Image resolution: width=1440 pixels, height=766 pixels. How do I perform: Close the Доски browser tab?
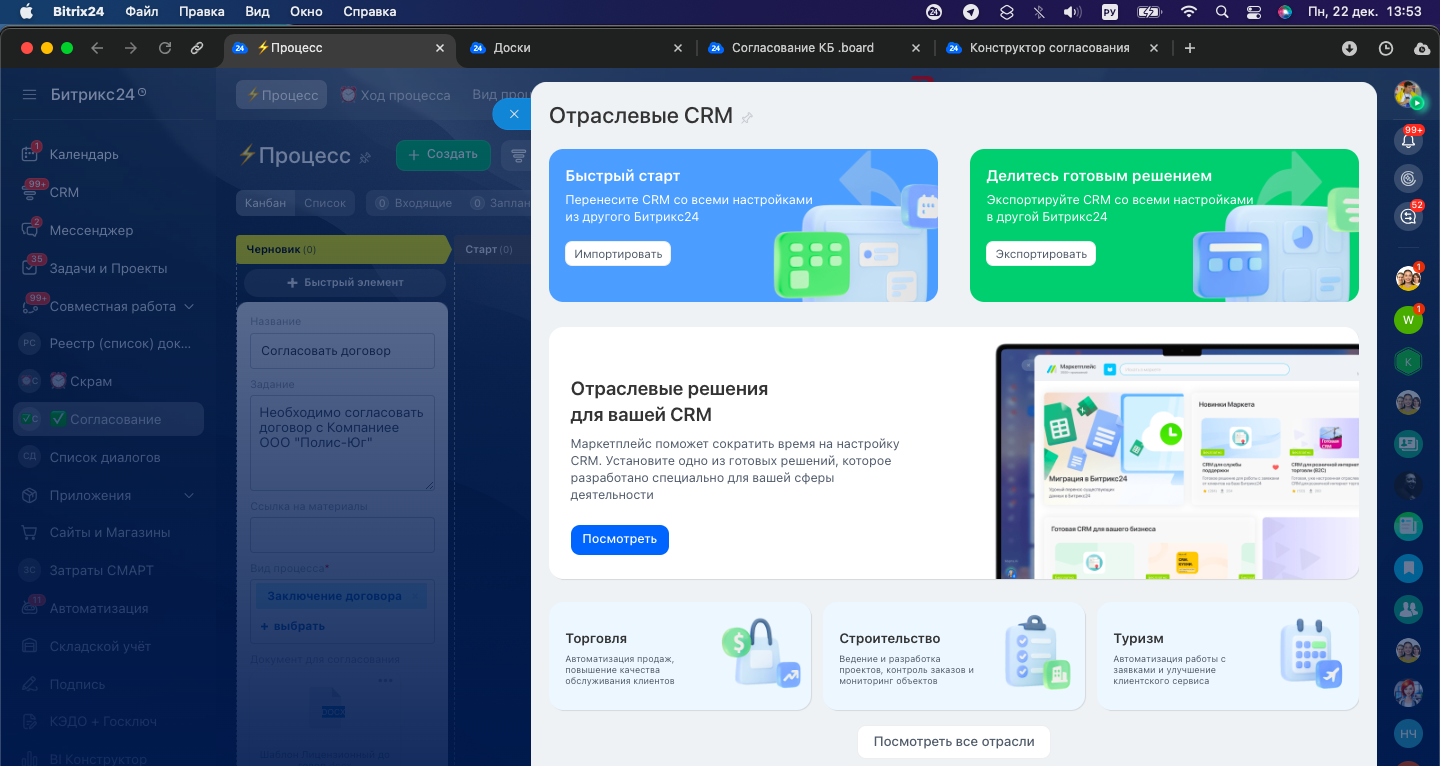[x=677, y=48]
